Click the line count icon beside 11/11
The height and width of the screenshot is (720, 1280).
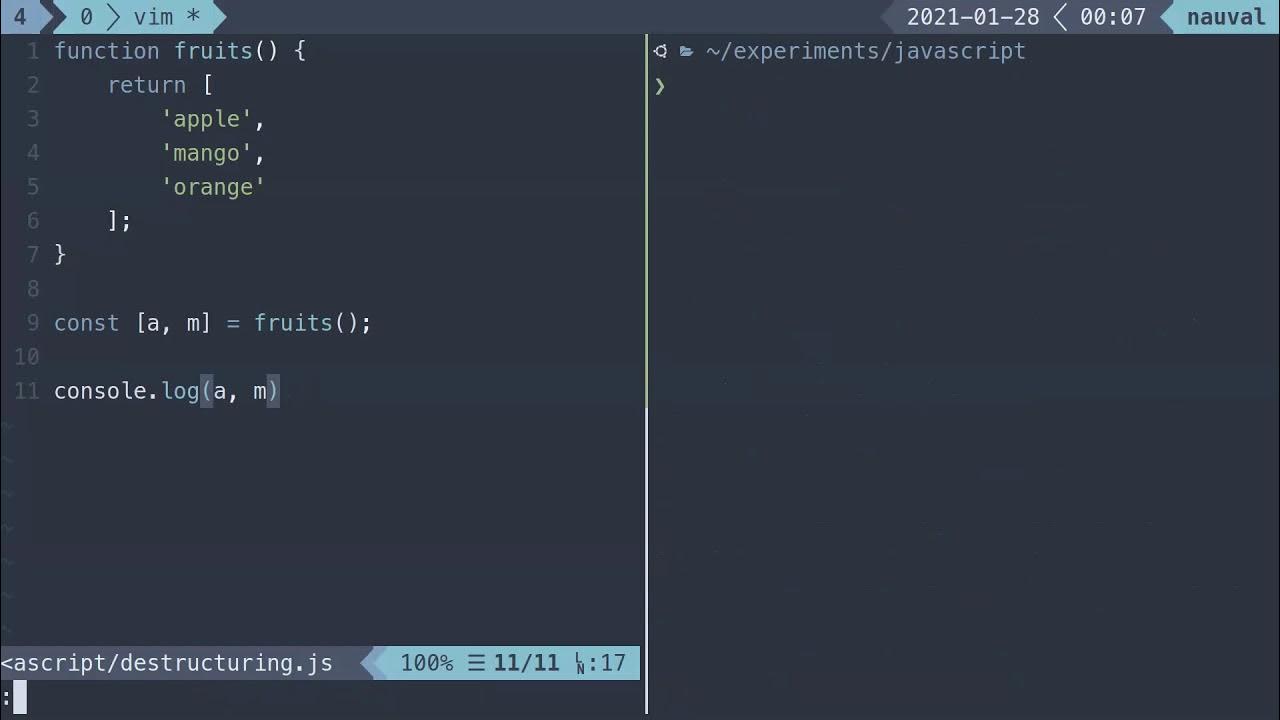[x=476, y=663]
